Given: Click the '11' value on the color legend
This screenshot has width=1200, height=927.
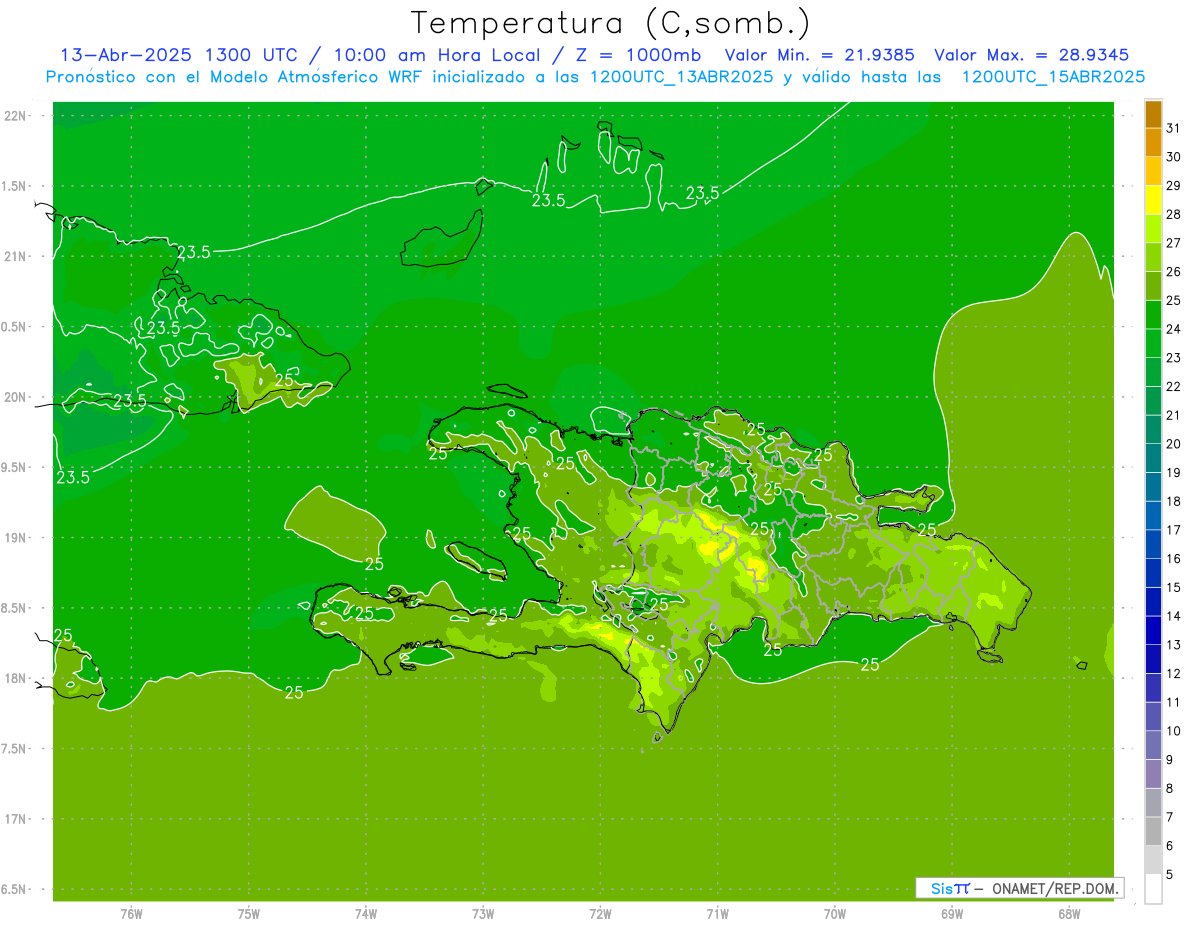Looking at the screenshot, I should click(1173, 702).
